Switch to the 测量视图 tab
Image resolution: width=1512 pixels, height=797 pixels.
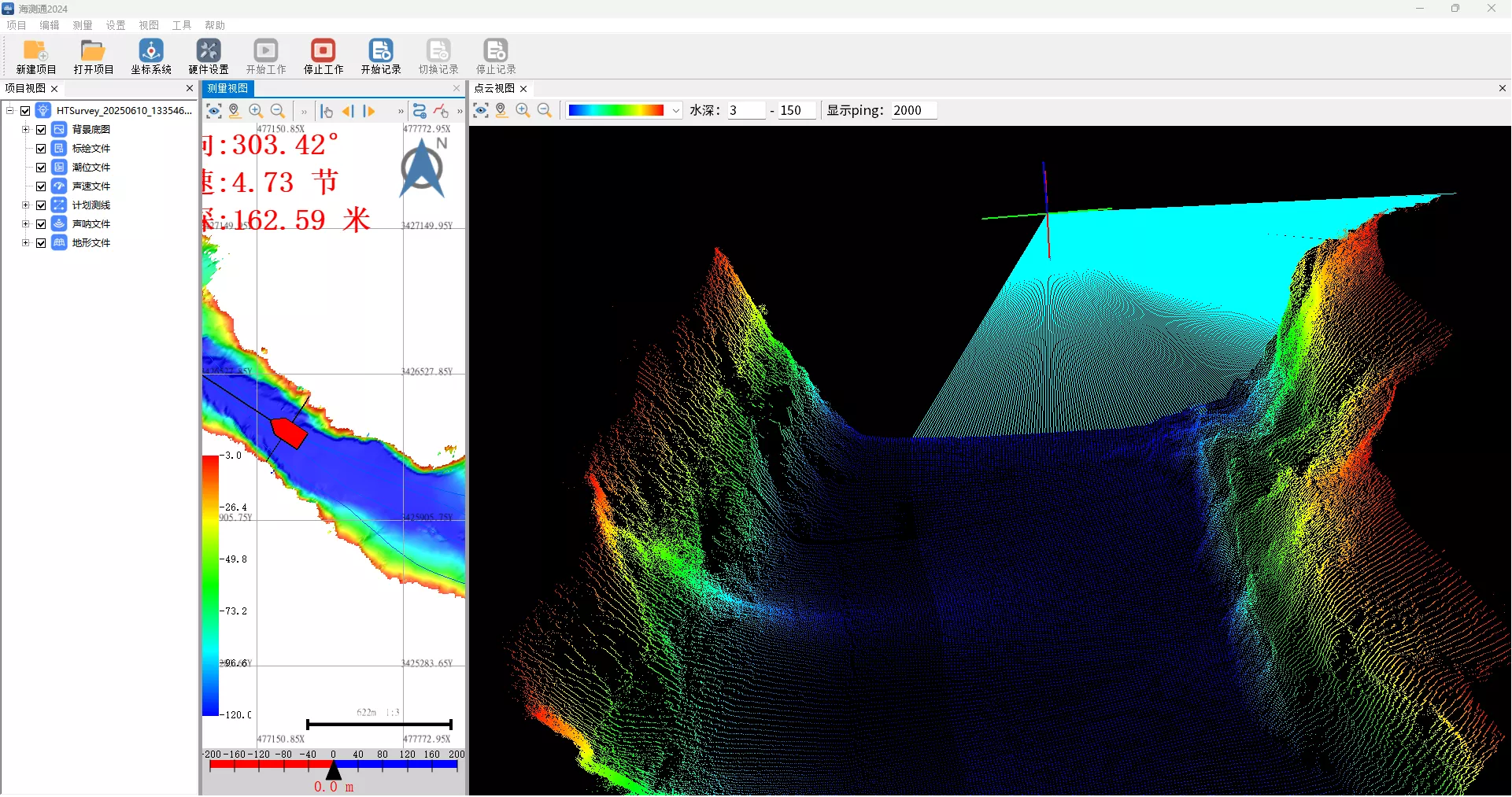pyautogui.click(x=228, y=88)
